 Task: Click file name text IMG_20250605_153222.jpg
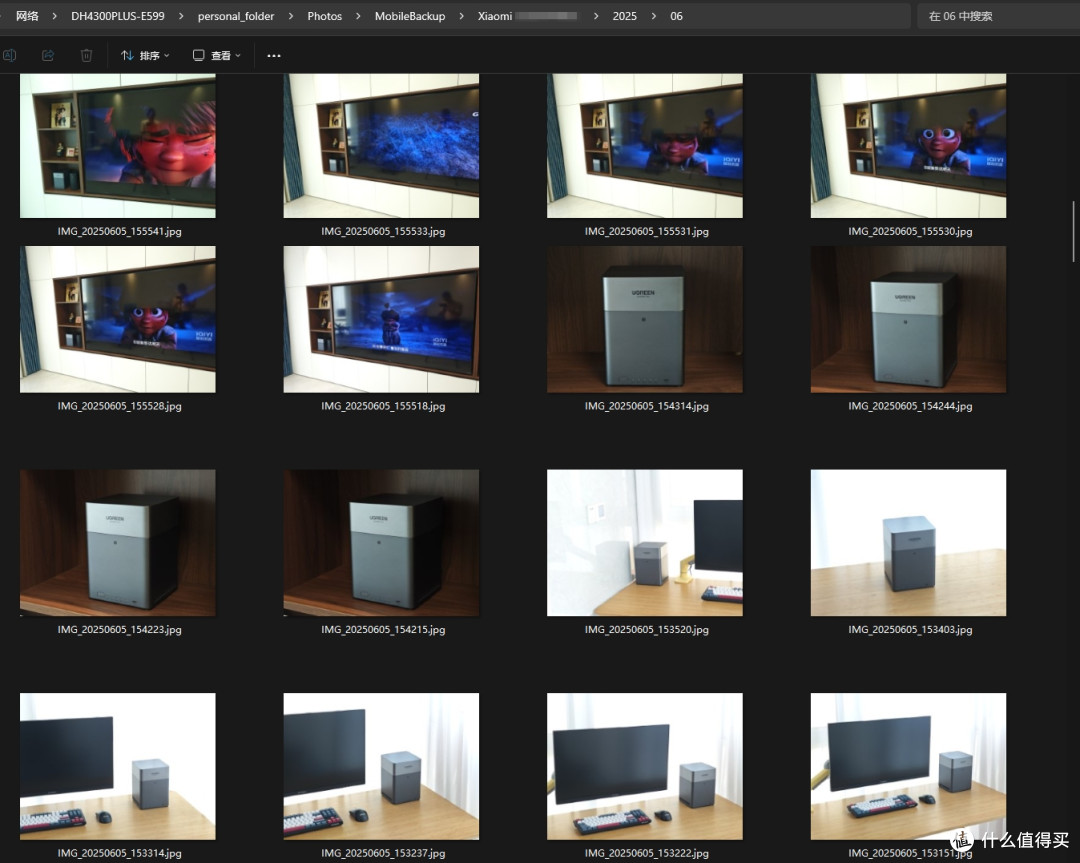[647, 853]
